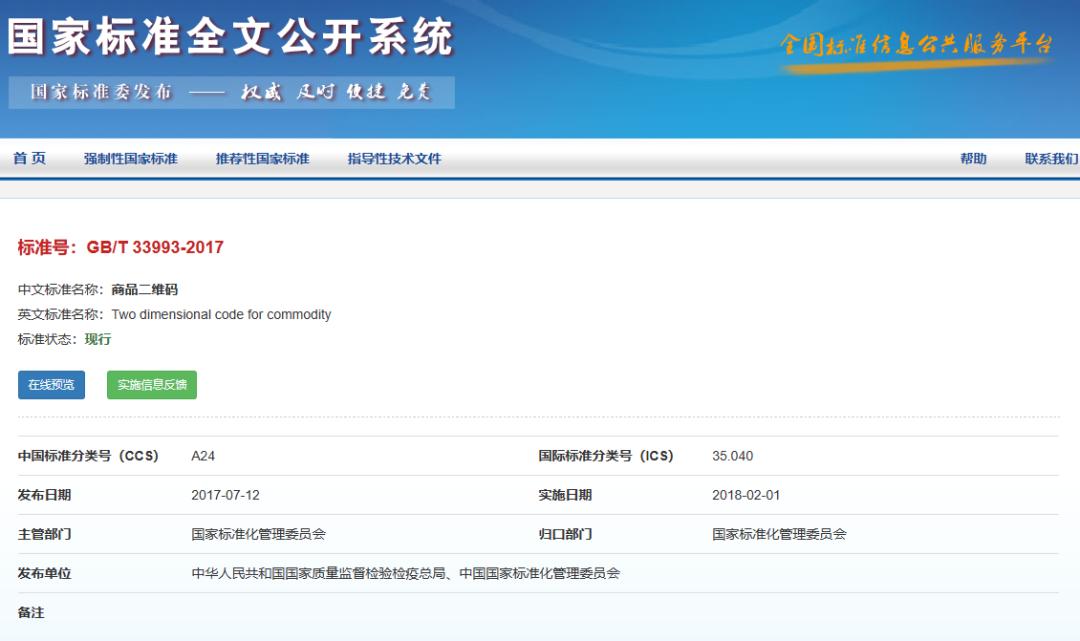Click the green 实施信息反馈 feedback button

tap(150, 384)
